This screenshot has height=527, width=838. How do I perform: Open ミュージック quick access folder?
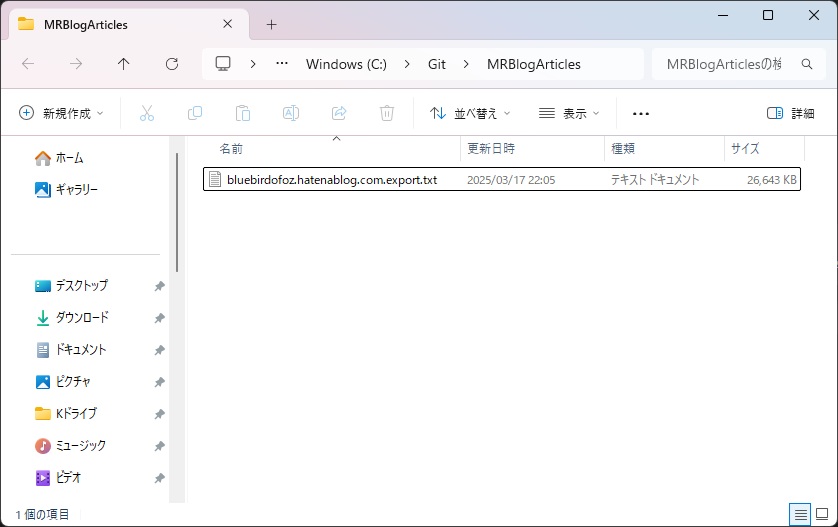click(70, 445)
